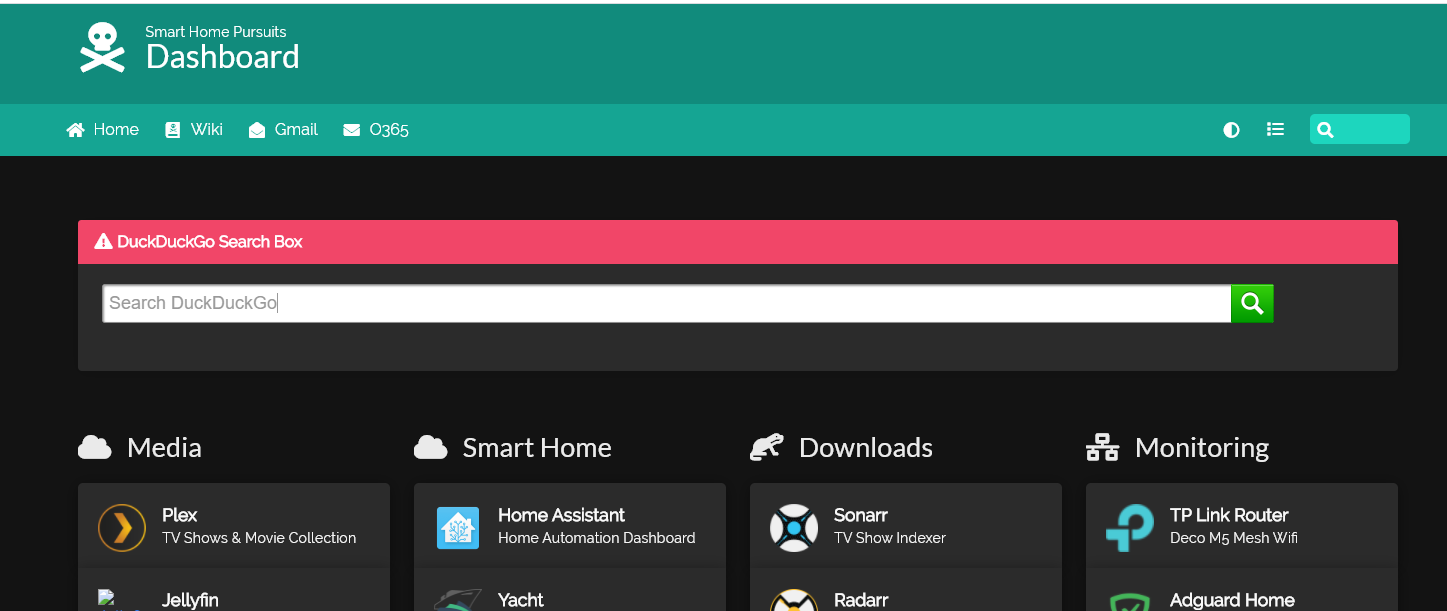The width and height of the screenshot is (1447, 611).
Task: Open the Plex service card
Action: (234, 526)
